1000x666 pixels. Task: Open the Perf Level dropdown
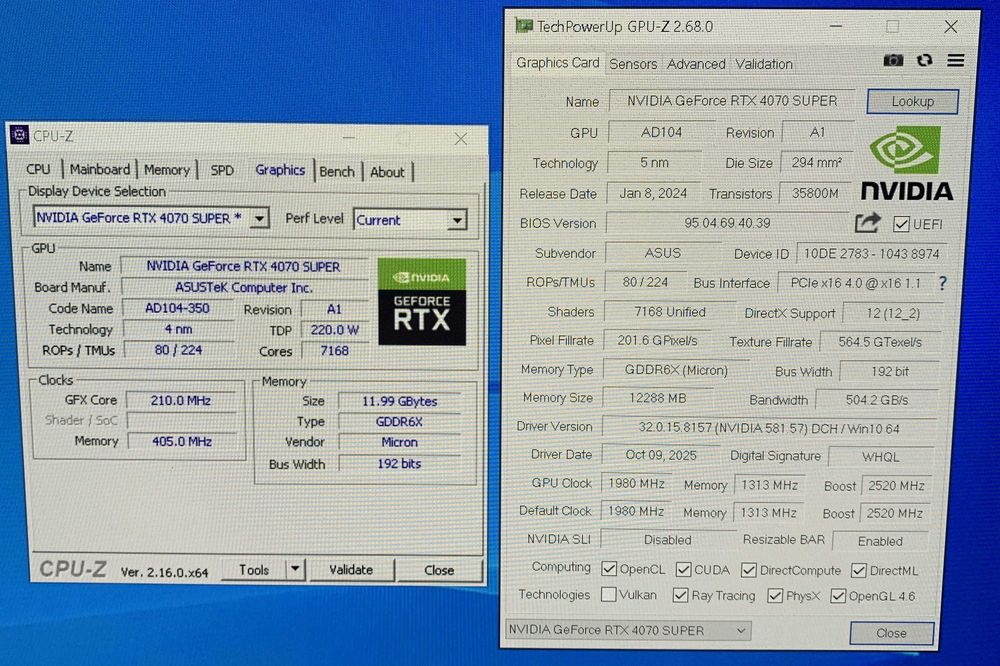tap(457, 221)
